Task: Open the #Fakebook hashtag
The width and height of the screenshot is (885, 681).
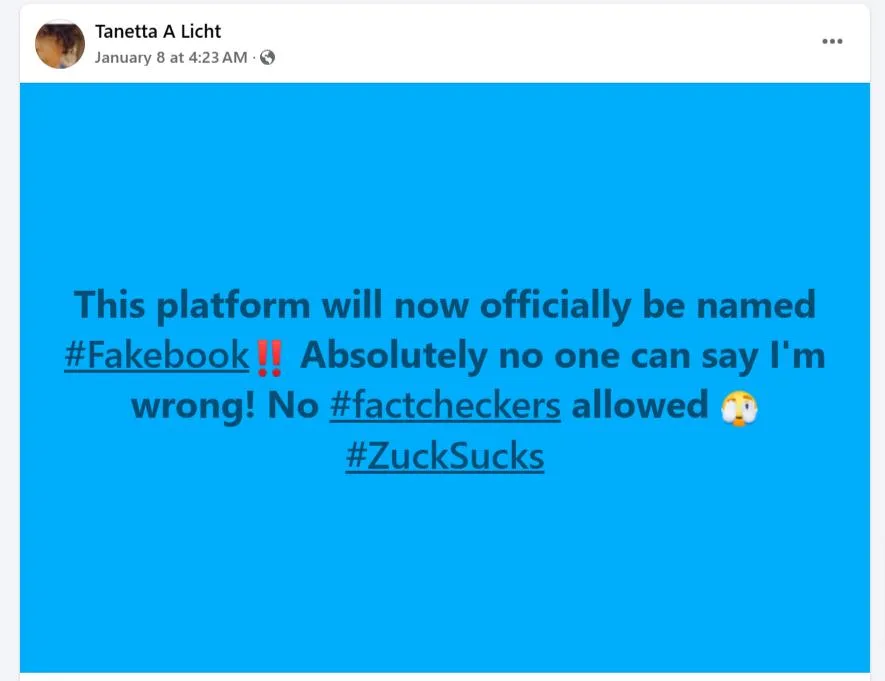Action: 156,355
